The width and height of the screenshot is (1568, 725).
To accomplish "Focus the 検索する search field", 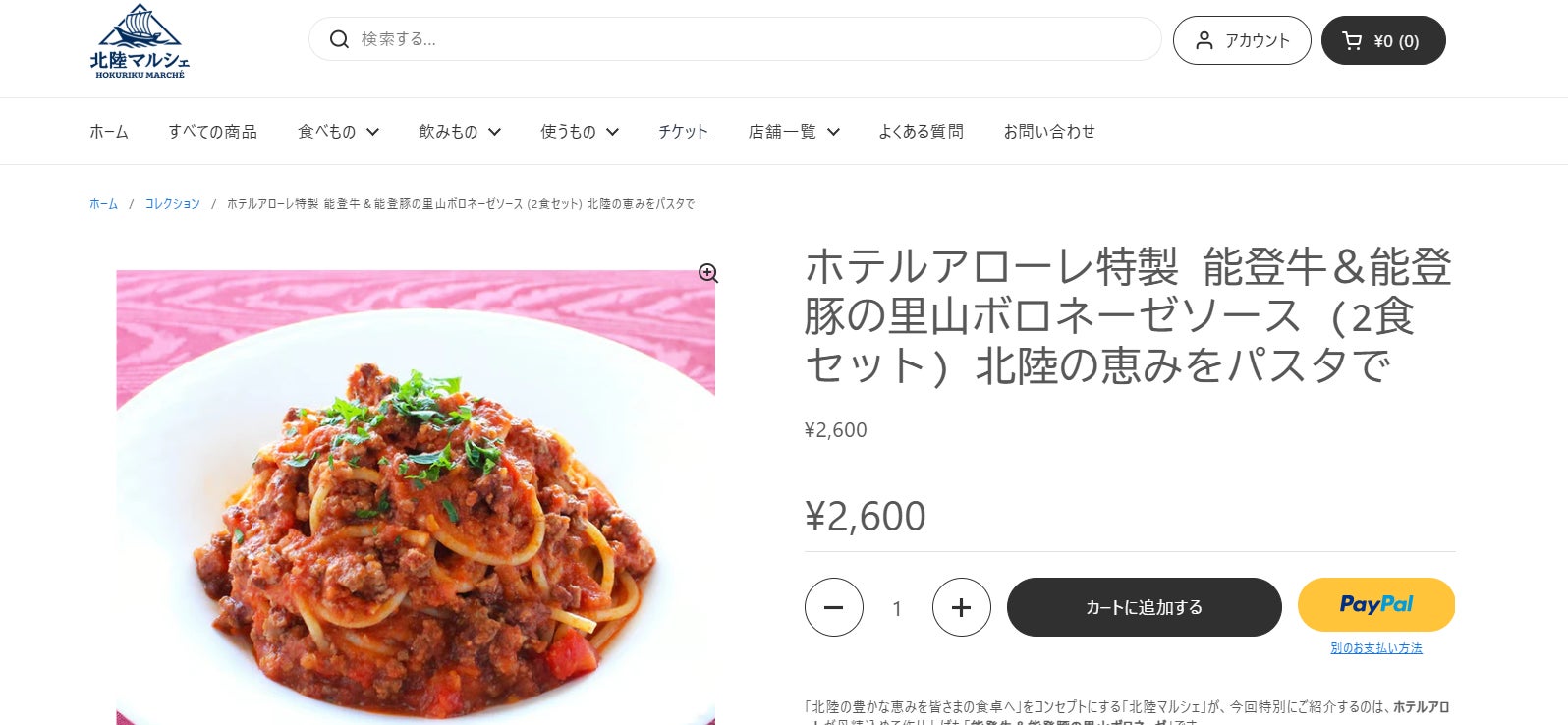I will pyautogui.click(x=735, y=39).
